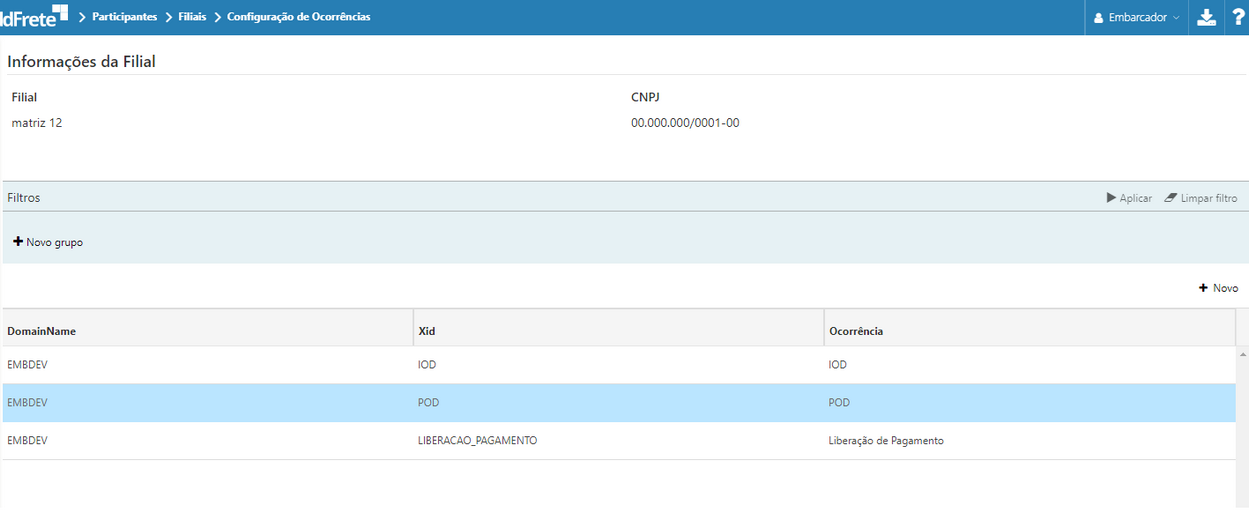
Task: Navigate to Filiais in the breadcrumb
Action: pos(192,17)
